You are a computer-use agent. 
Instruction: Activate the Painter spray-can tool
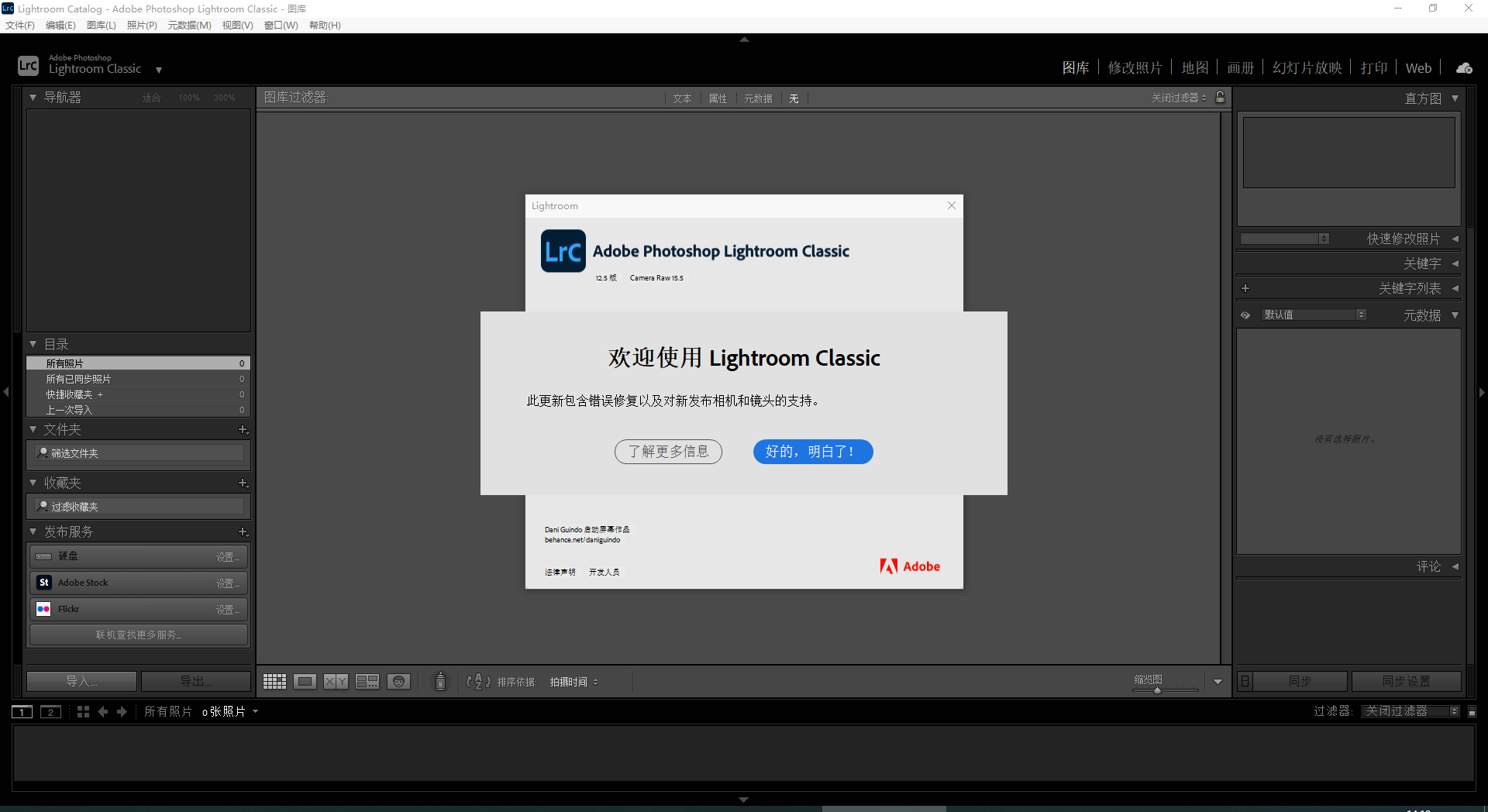[x=439, y=683]
